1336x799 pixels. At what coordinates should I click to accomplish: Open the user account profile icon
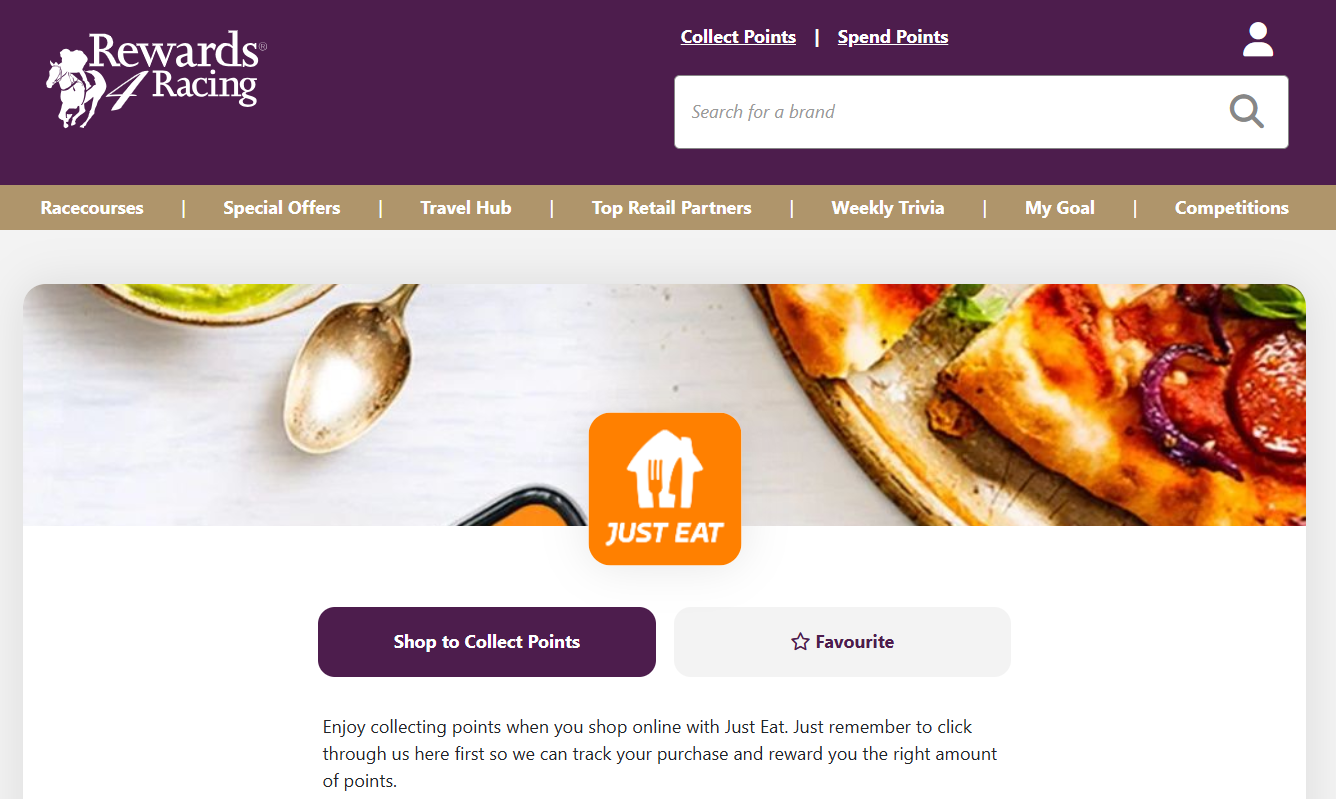(1257, 40)
